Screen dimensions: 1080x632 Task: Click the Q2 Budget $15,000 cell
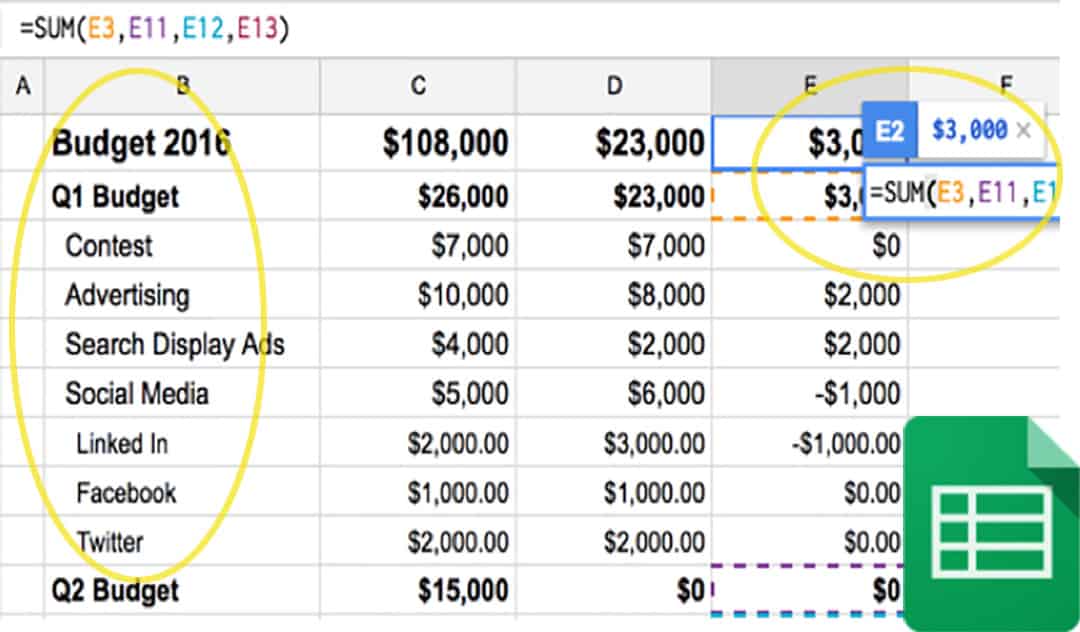tap(462, 591)
